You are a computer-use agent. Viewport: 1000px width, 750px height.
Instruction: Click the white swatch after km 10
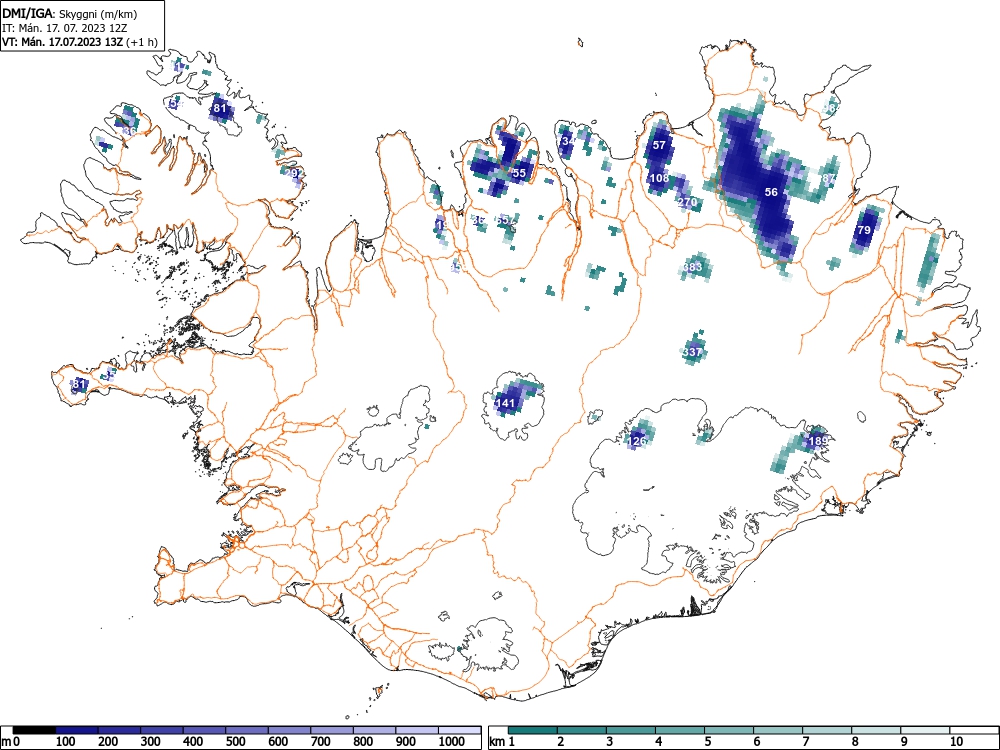[974, 730]
